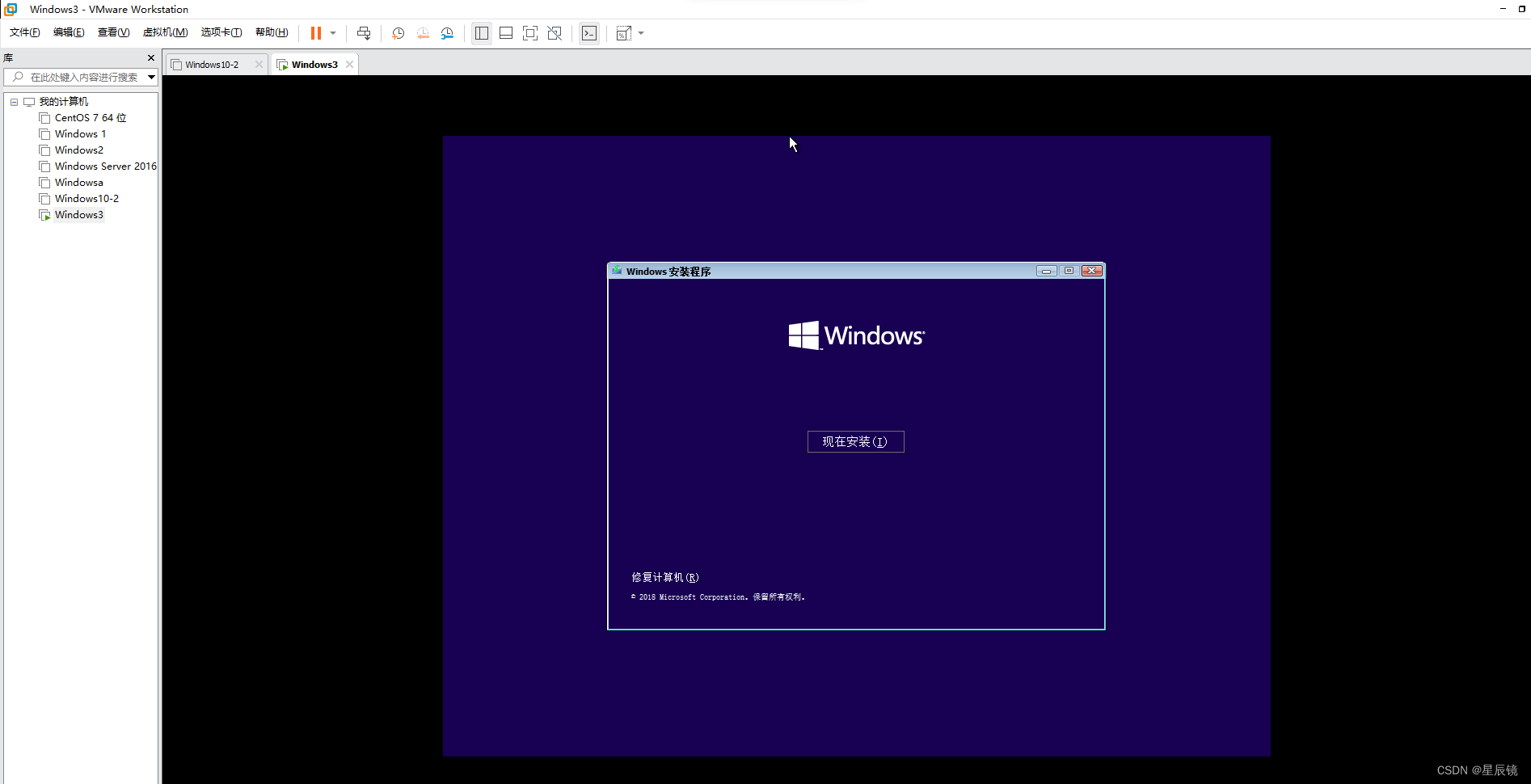
Task: Open the library search filter dropdown
Action: point(151,77)
